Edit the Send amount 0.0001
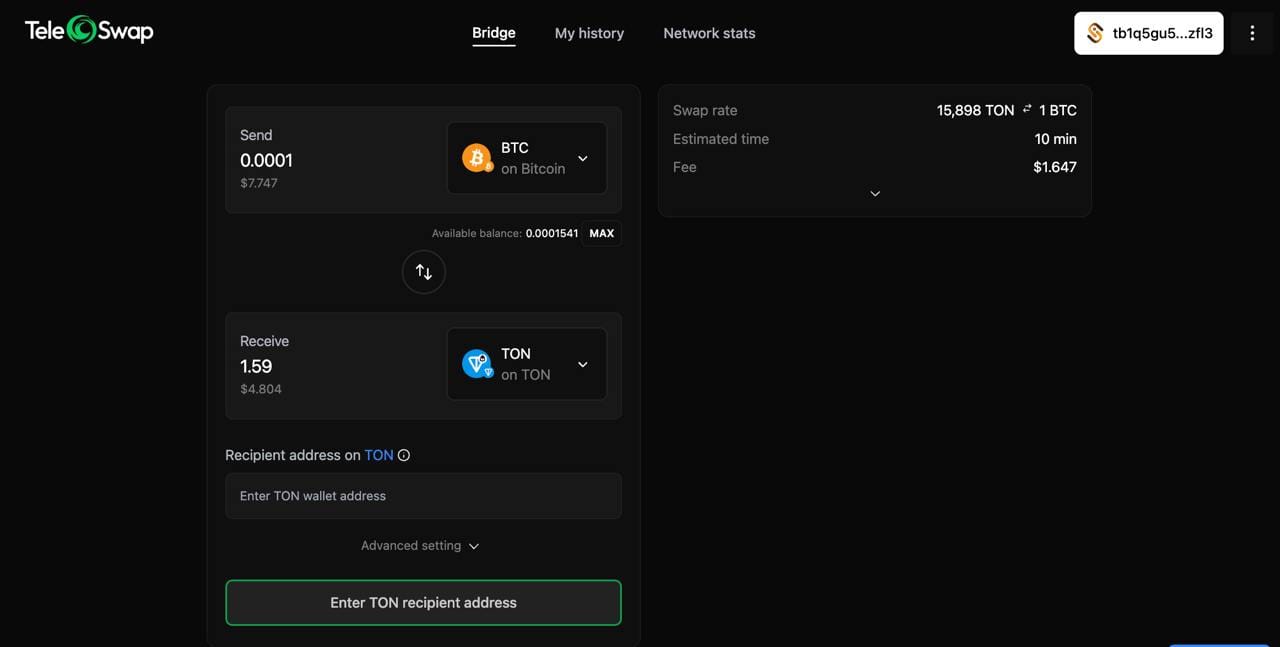Screen dimensions: 1280x647 click(x=266, y=160)
